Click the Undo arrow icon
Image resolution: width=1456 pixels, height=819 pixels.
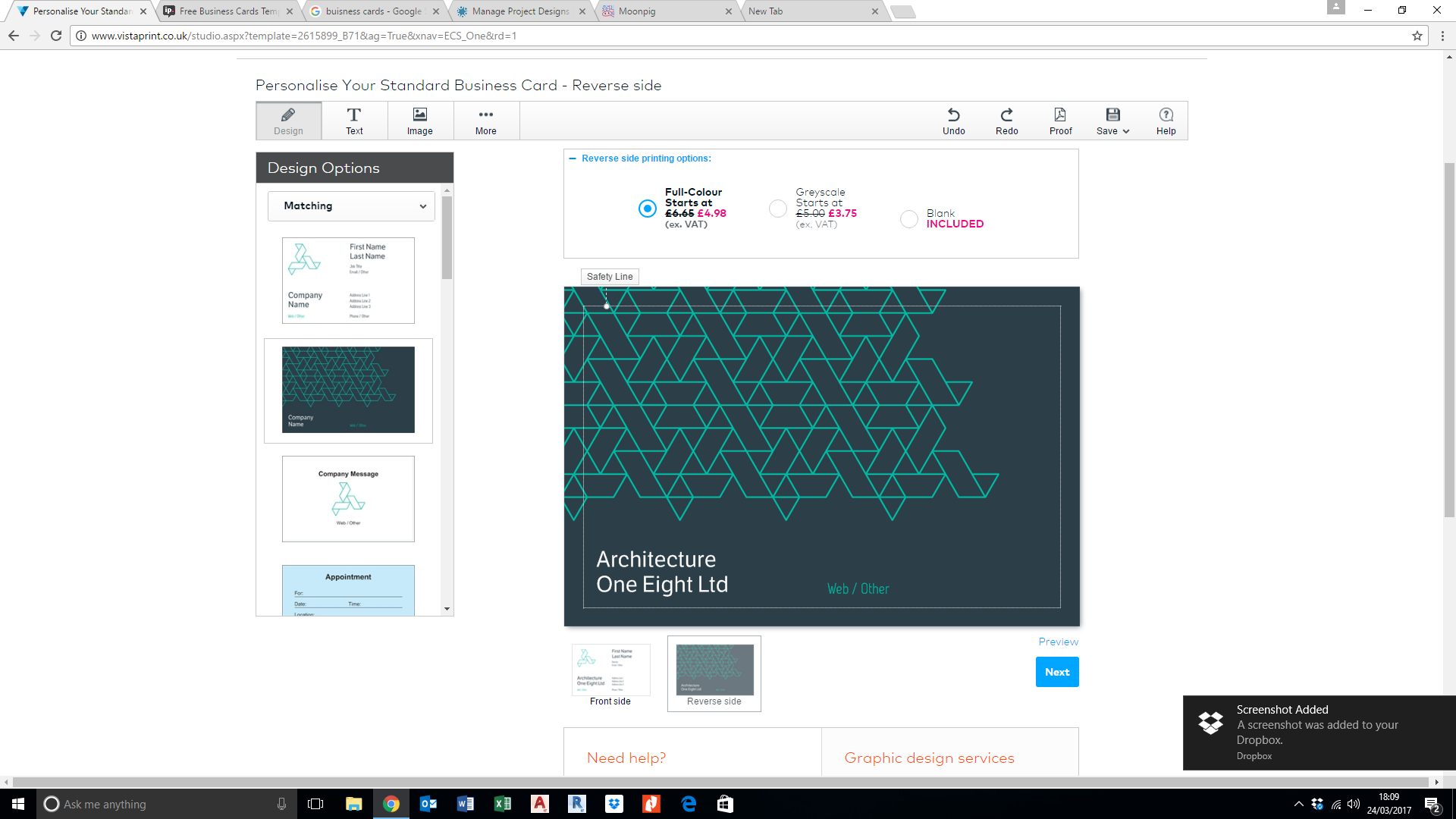pyautogui.click(x=953, y=115)
